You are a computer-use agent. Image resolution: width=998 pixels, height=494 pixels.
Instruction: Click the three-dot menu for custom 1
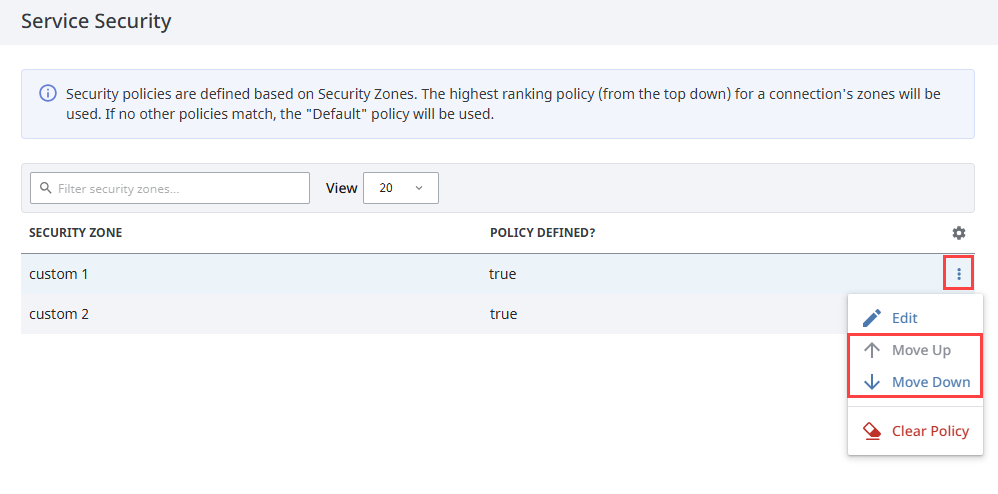tap(958, 273)
